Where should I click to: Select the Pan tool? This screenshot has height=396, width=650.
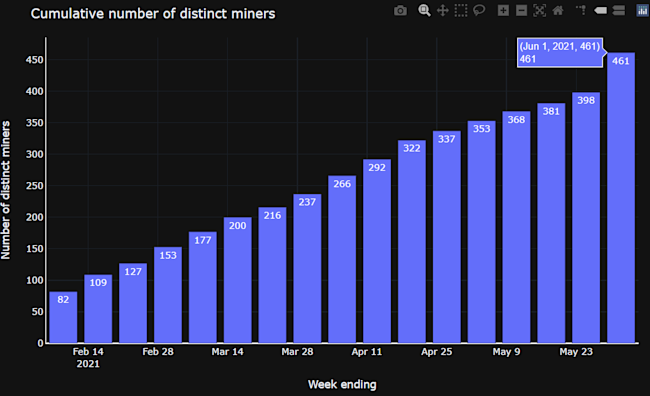[443, 10]
